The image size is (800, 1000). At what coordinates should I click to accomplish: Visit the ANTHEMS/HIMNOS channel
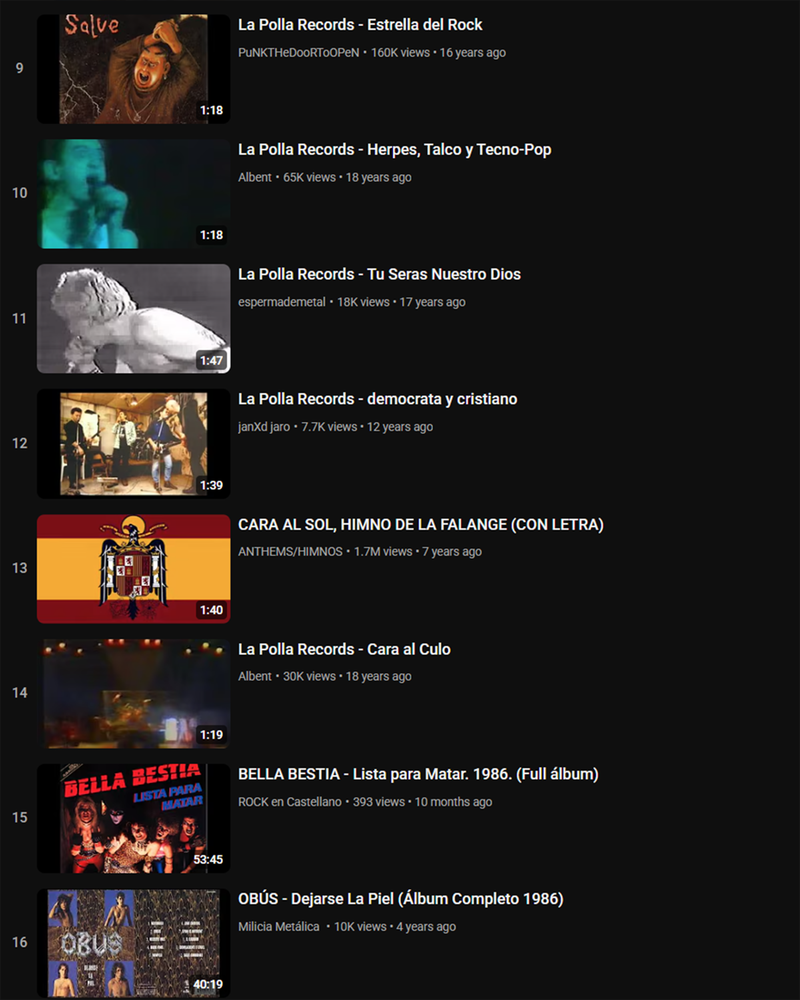290,552
